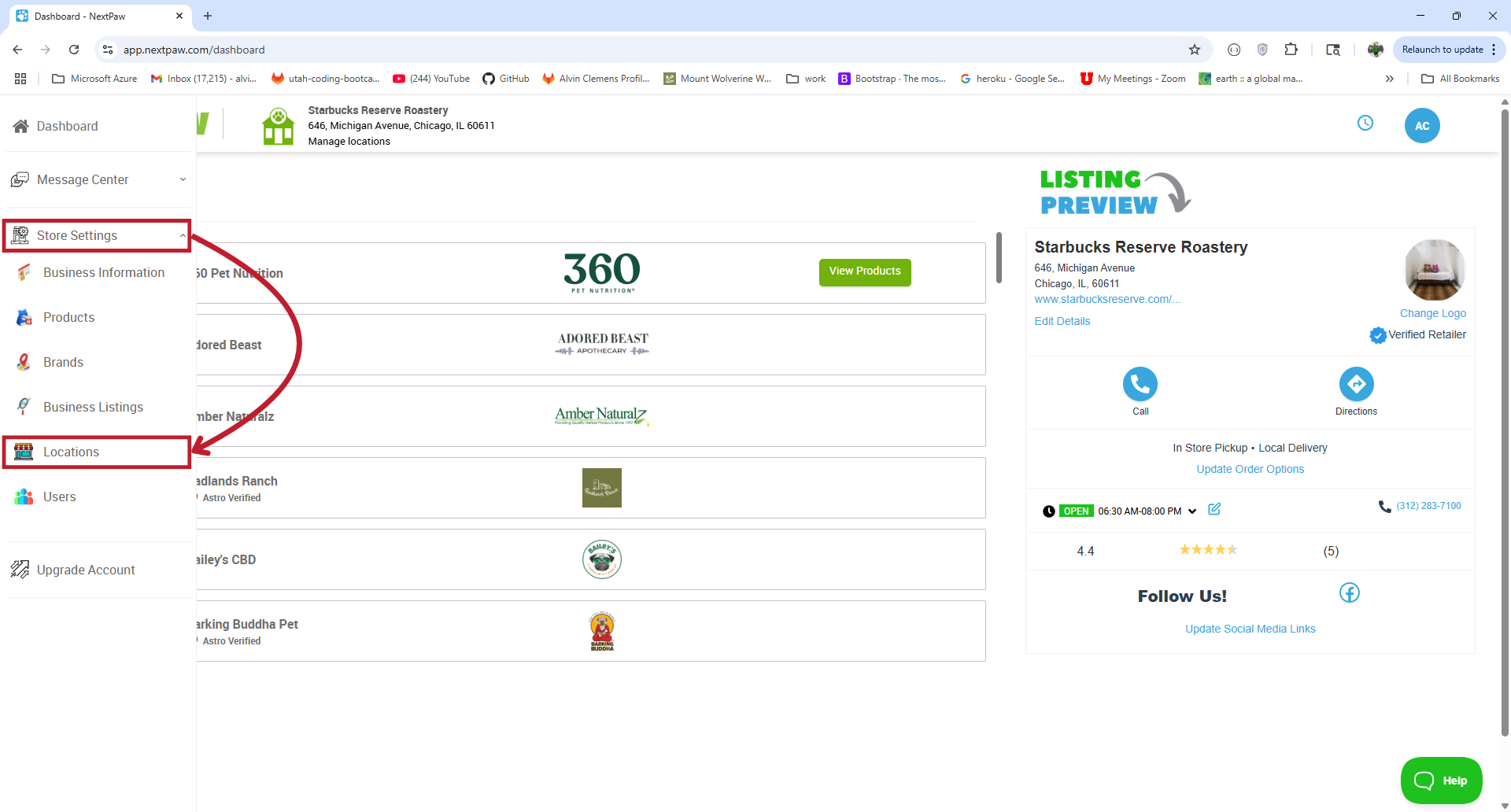Click the Badlands Ranch logo
Screen dimensions: 1511x812
pos(602,488)
